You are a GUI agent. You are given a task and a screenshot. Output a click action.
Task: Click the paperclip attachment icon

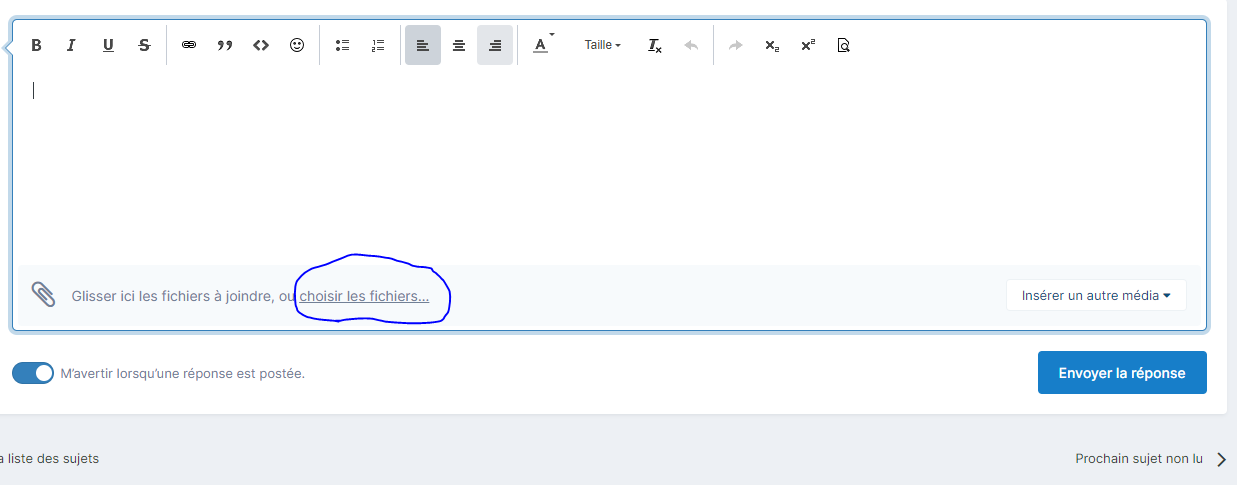tap(43, 294)
